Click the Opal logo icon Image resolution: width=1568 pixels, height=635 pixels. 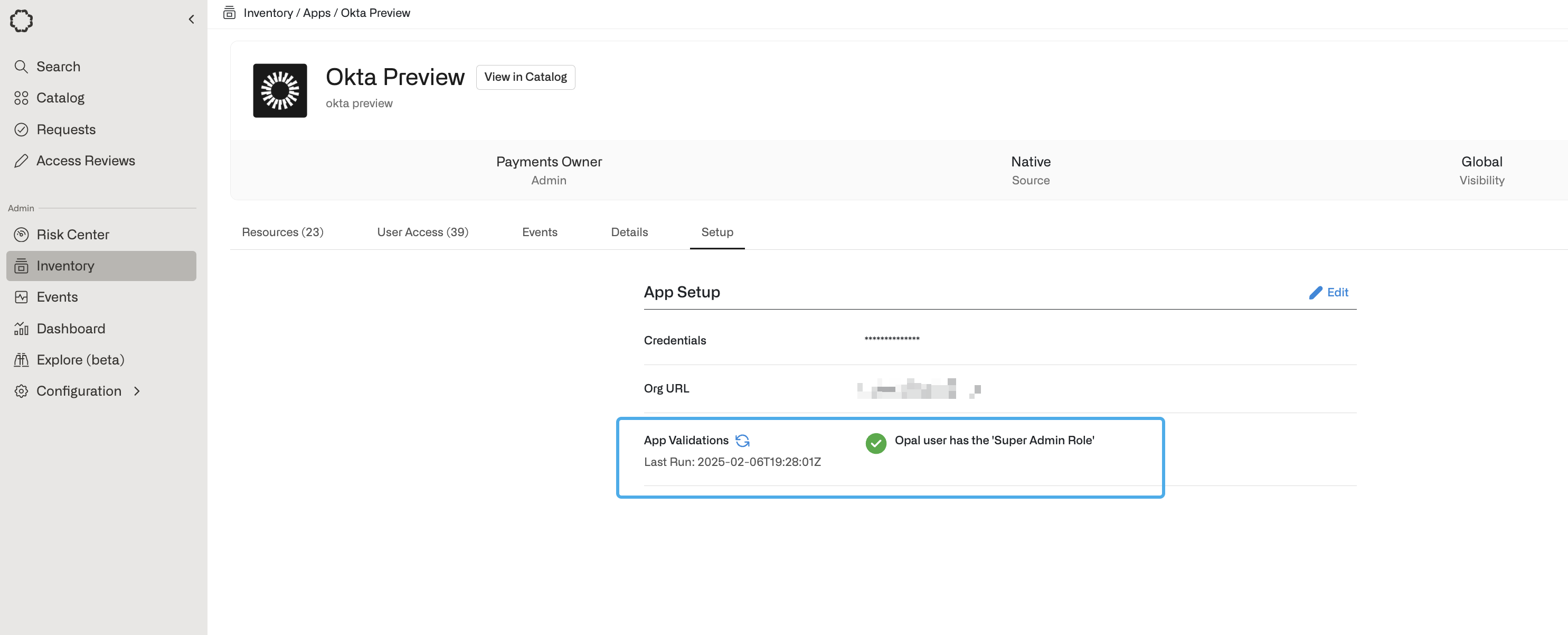(21, 20)
